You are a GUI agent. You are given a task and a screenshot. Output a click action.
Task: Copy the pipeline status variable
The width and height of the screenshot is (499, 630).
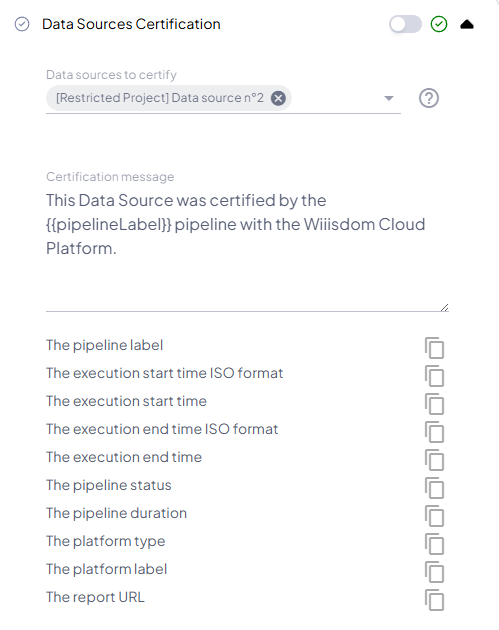click(434, 488)
